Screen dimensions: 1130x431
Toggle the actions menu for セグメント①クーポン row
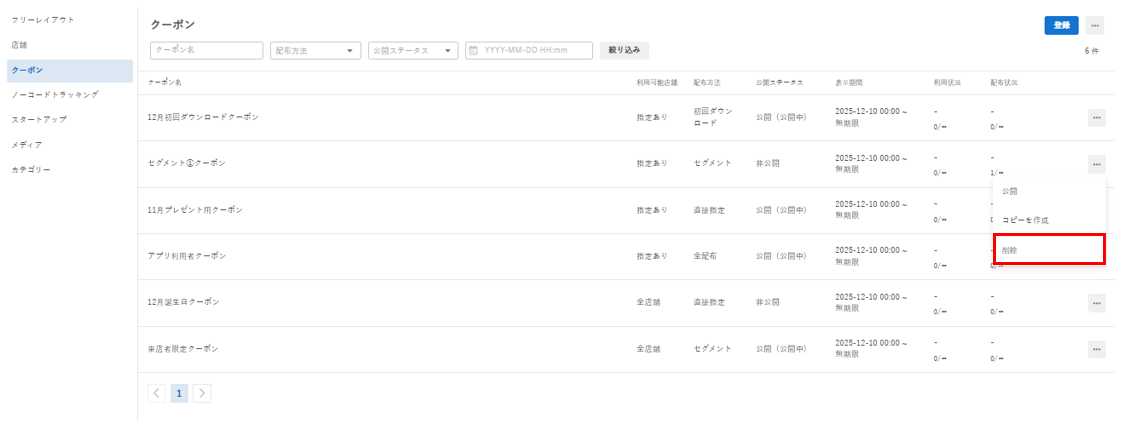click(1096, 164)
